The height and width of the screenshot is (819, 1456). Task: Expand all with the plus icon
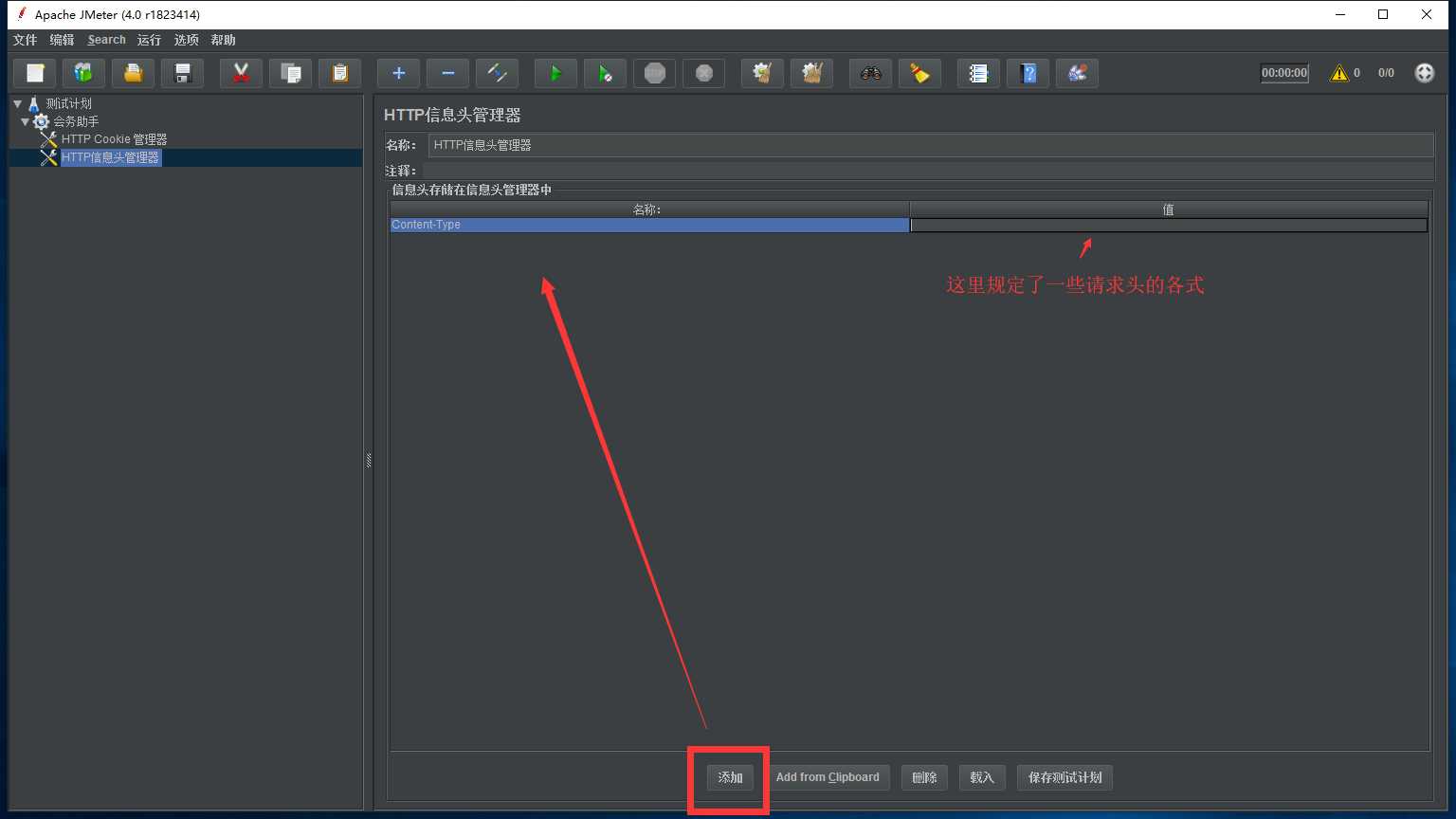tap(398, 73)
